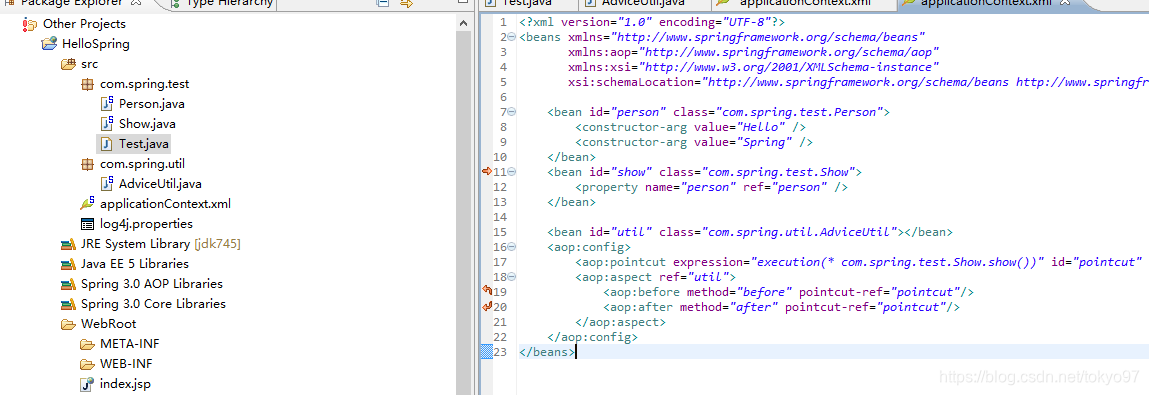This screenshot has height=395, width=1149.
Task: Open the AdviceUtil.java editor tab
Action: point(643,4)
